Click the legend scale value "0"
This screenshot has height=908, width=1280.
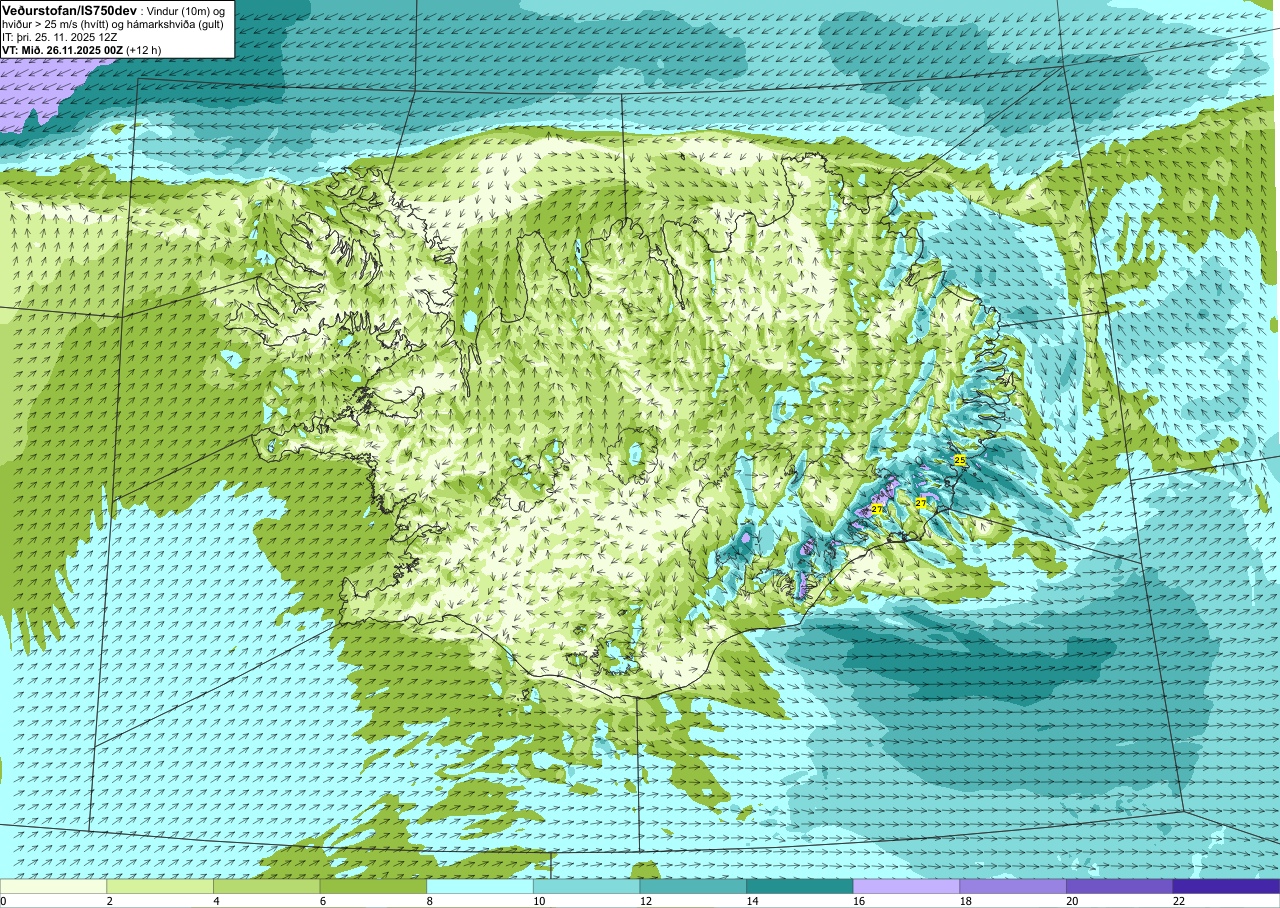tap(4, 901)
